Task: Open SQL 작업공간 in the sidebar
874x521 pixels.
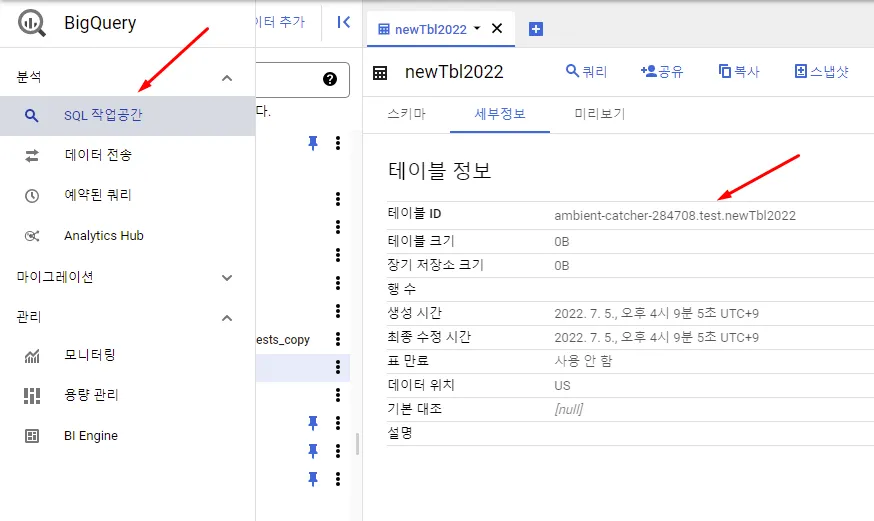Action: (x=127, y=115)
